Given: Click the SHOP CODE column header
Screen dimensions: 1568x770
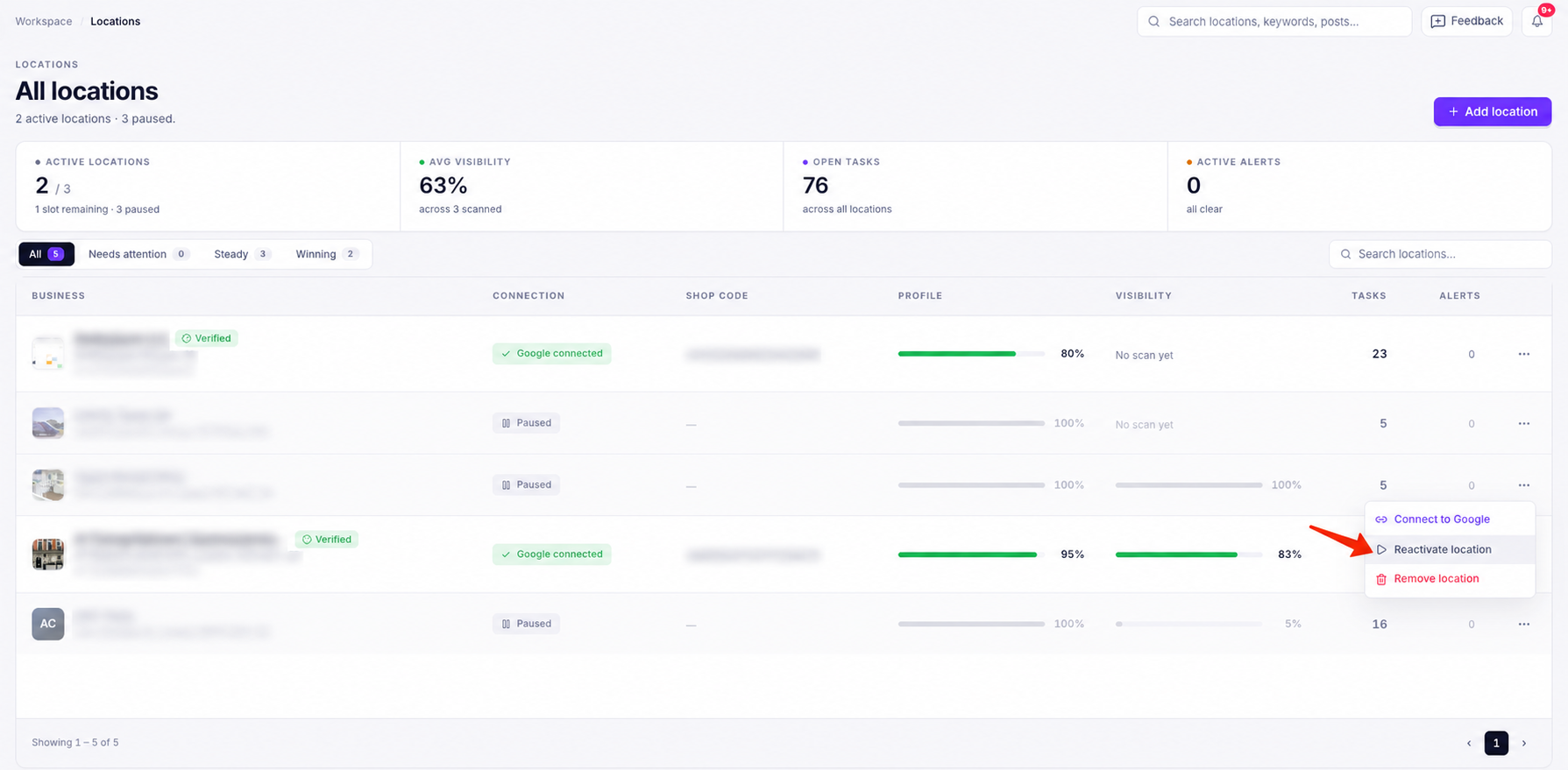Looking at the screenshot, I should [717, 296].
